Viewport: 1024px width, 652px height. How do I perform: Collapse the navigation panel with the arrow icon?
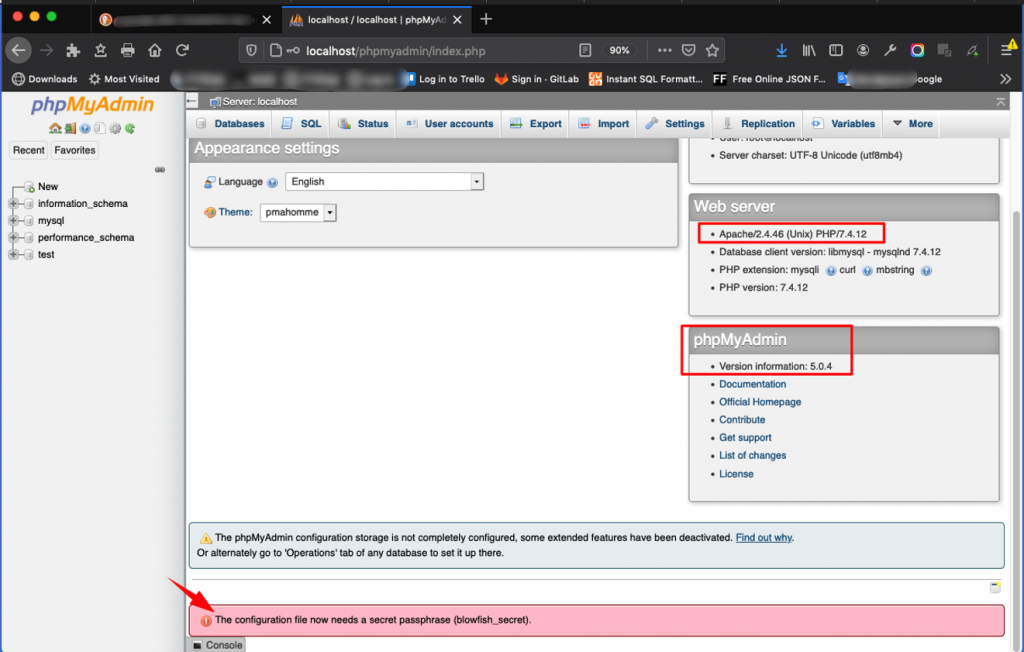pyautogui.click(x=192, y=101)
